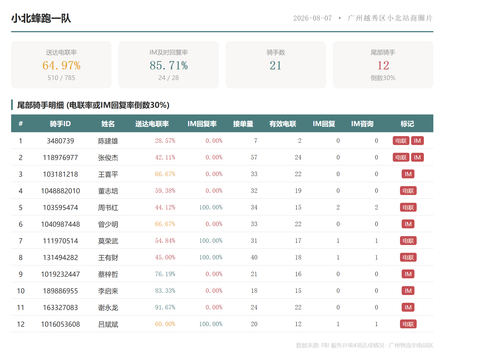Click the 44.12% call rate in row 5
This screenshot has height=360, width=500.
coord(165,207)
